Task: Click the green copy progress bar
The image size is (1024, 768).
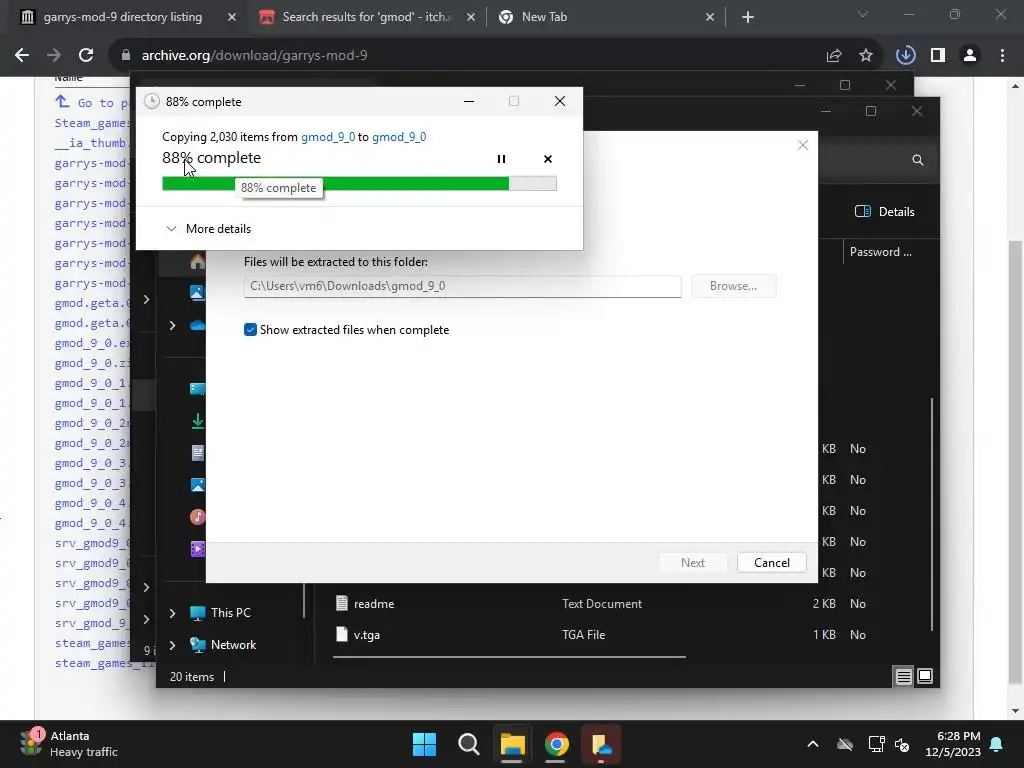Action: [359, 184]
